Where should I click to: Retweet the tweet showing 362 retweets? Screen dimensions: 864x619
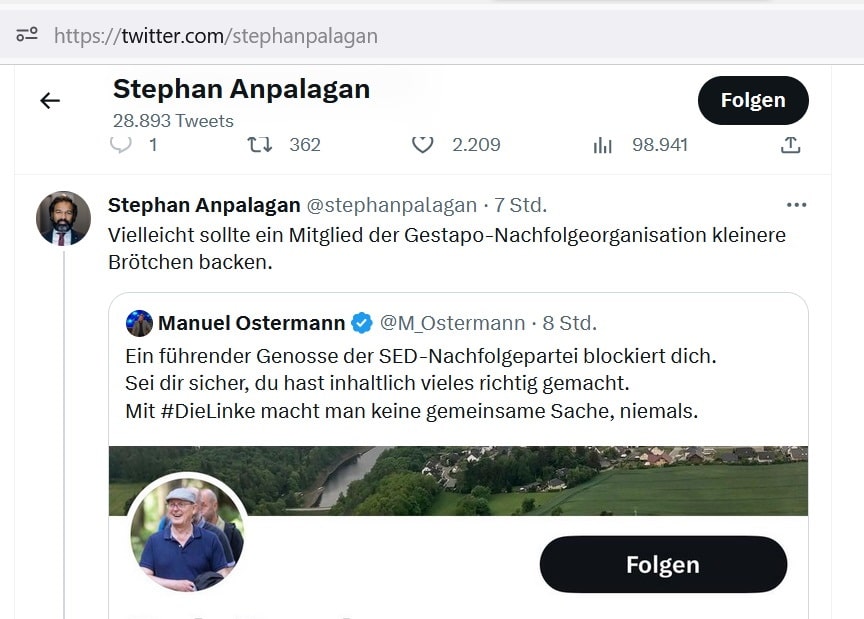[x=259, y=144]
